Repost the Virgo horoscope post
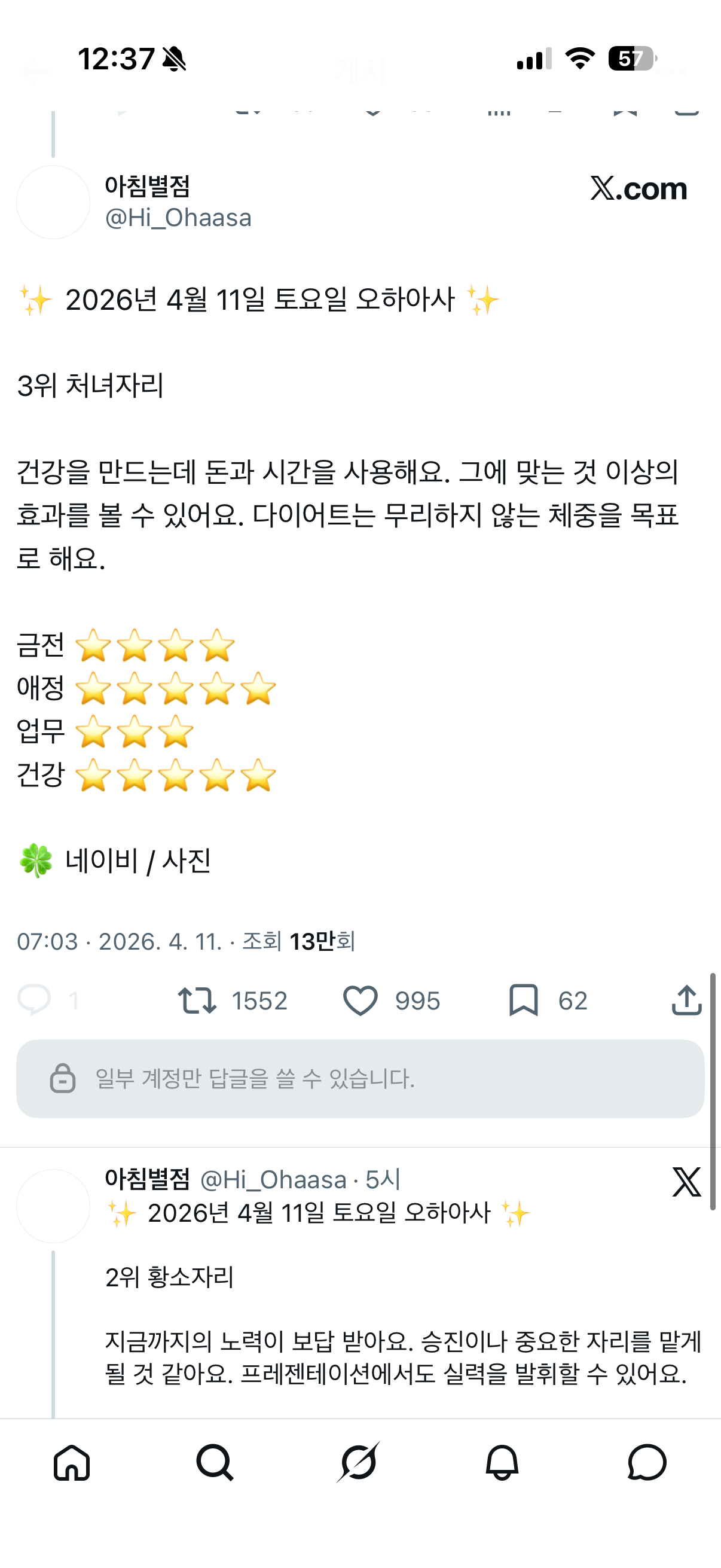Screen dimensions: 721x1568 point(197,1000)
